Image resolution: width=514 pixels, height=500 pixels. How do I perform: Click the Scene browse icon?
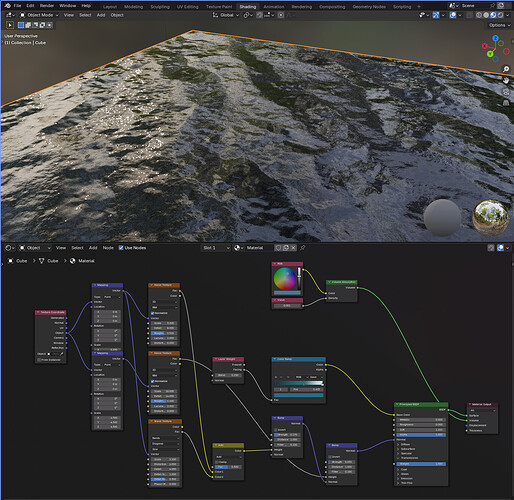point(453,6)
